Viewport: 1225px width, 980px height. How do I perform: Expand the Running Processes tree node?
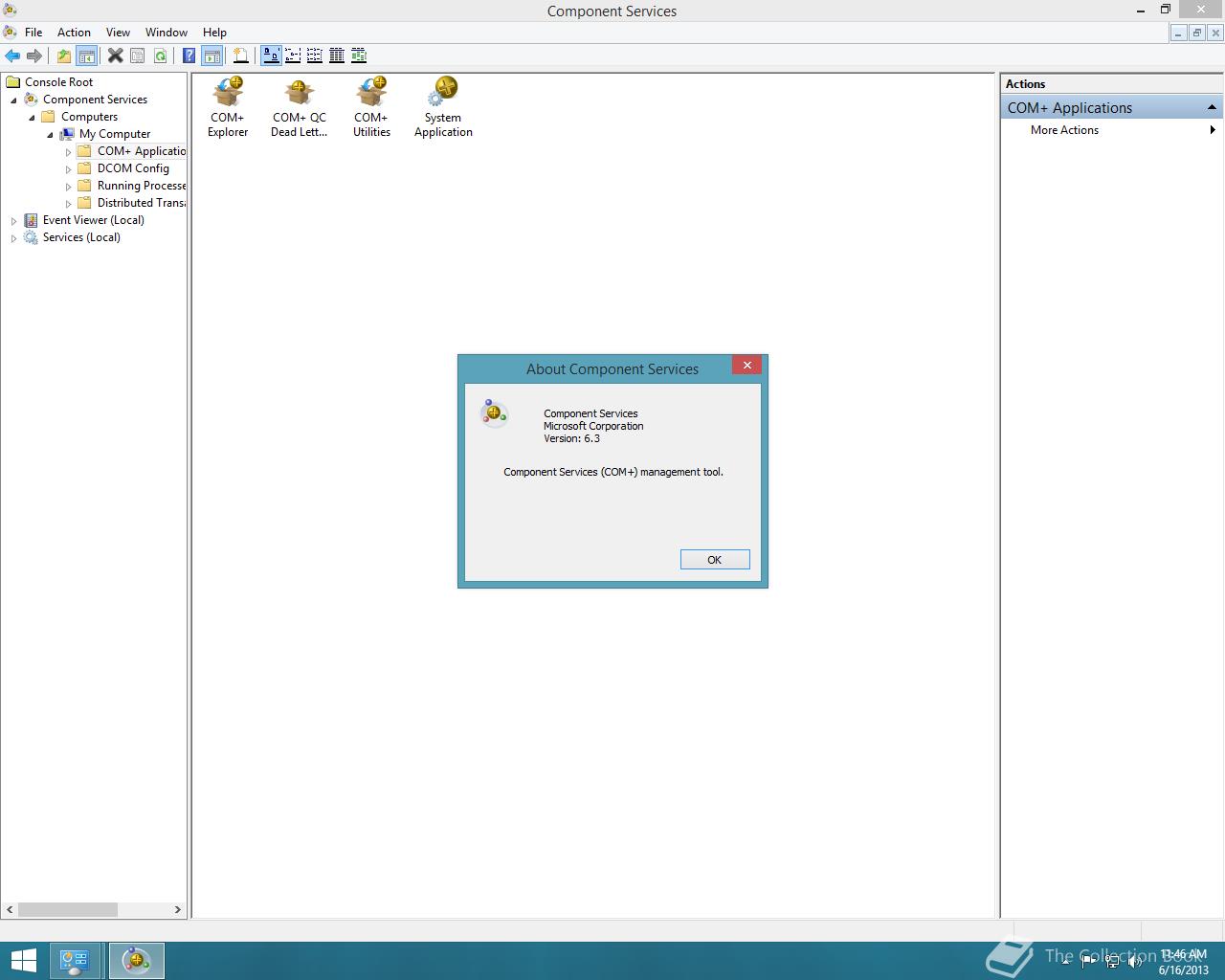click(68, 187)
